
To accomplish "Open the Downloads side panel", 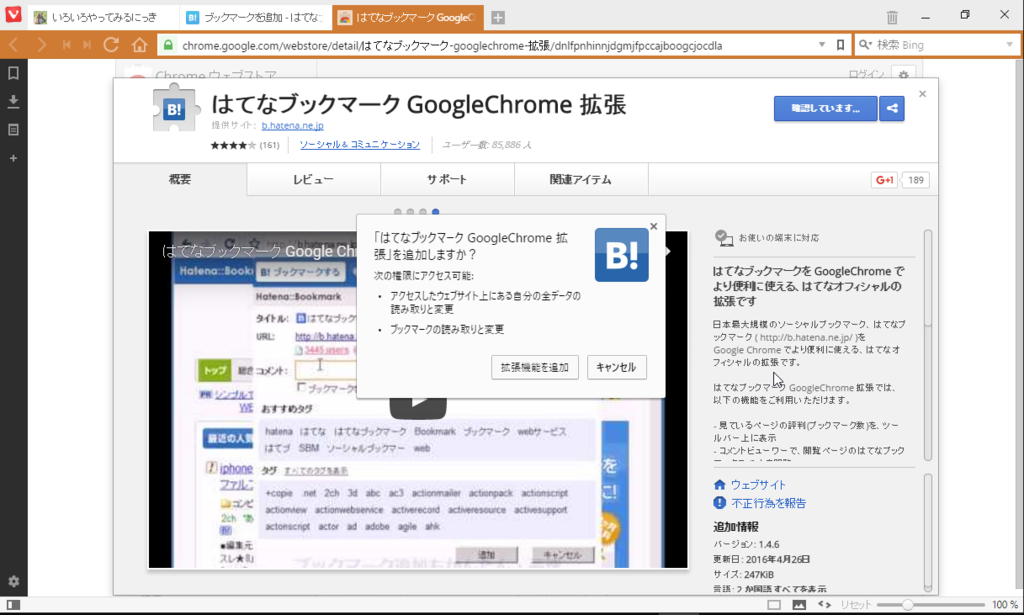I will (13, 101).
